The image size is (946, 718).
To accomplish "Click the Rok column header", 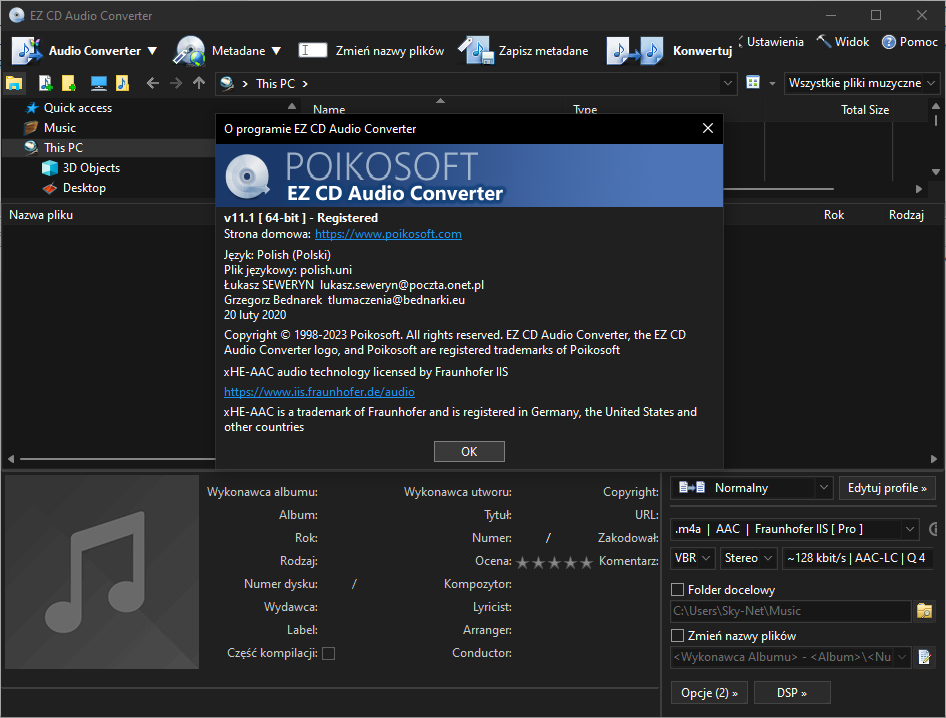I will [834, 215].
